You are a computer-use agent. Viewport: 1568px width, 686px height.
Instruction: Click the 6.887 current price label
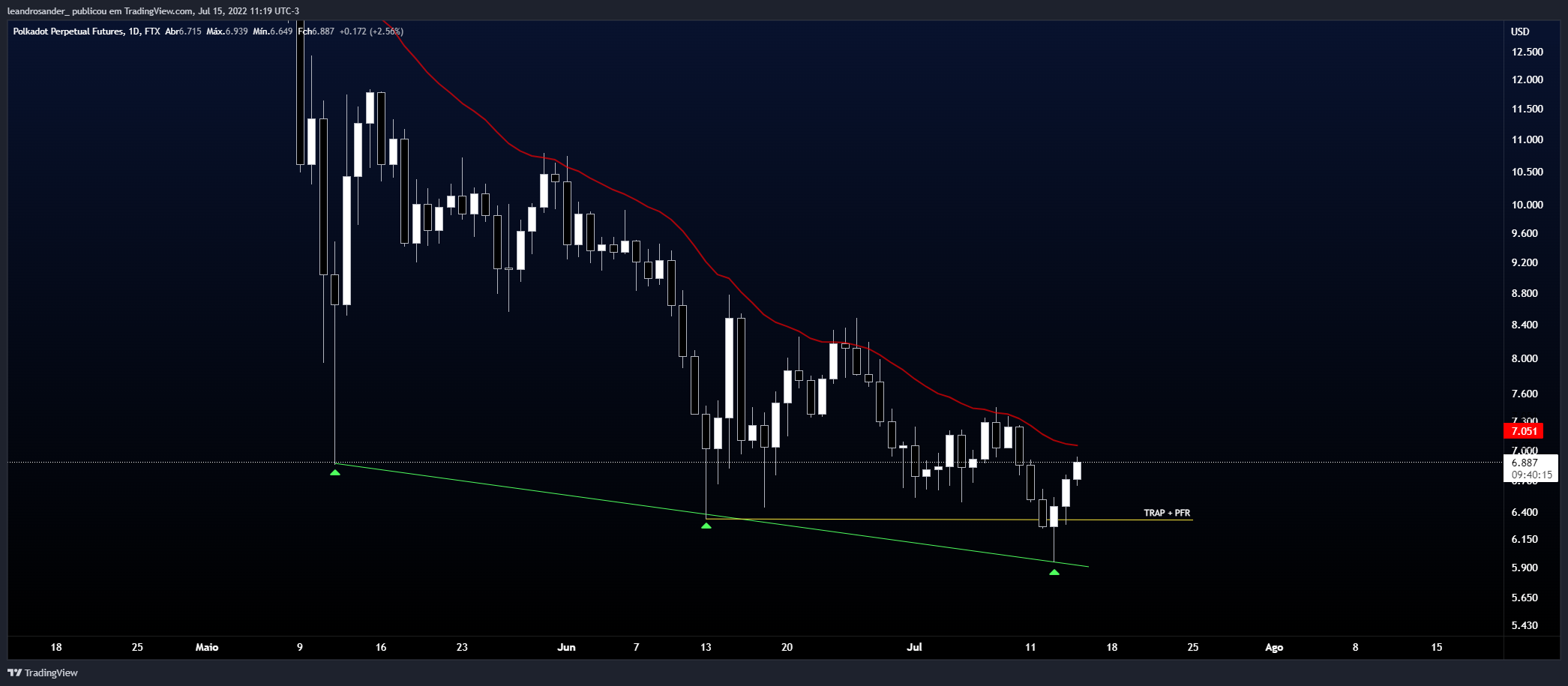click(1525, 463)
